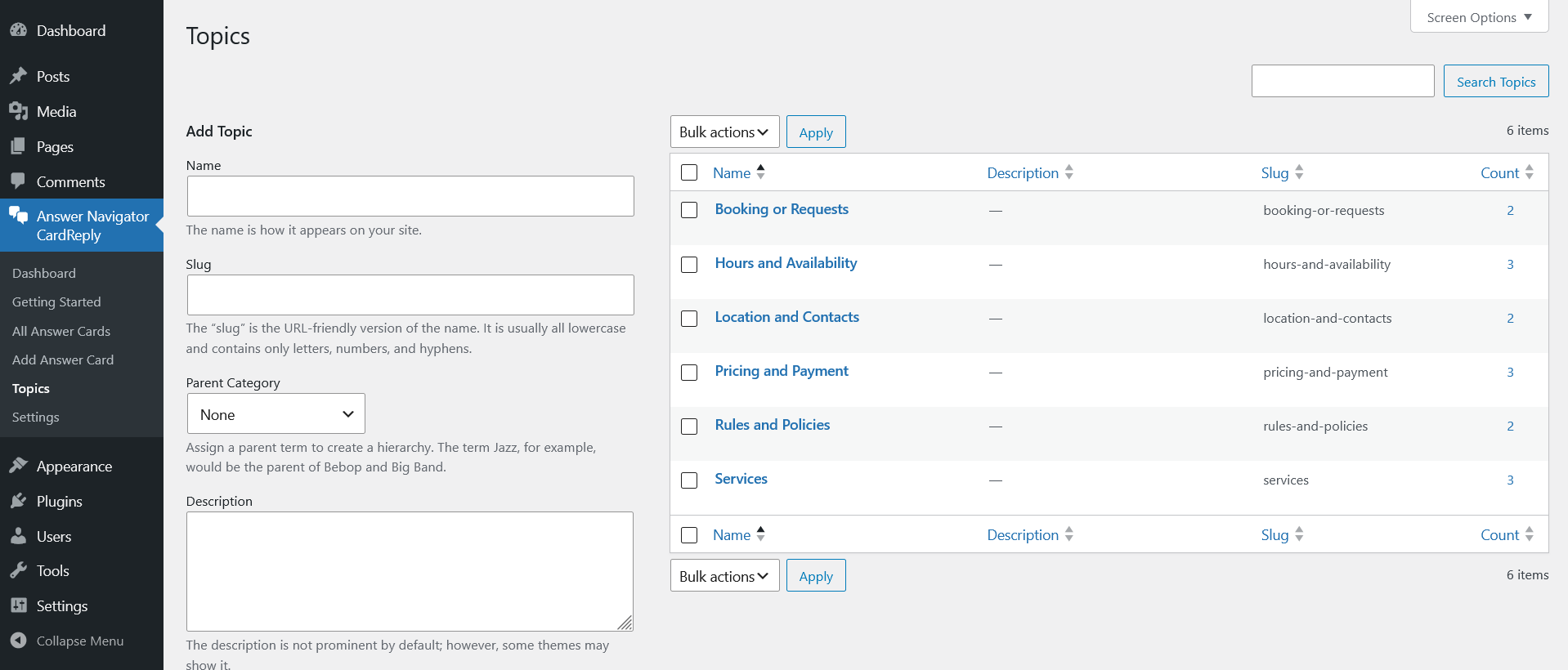This screenshot has height=670, width=1568.
Task: Expand the Screen Options panel
Action: pyautogui.click(x=1479, y=17)
